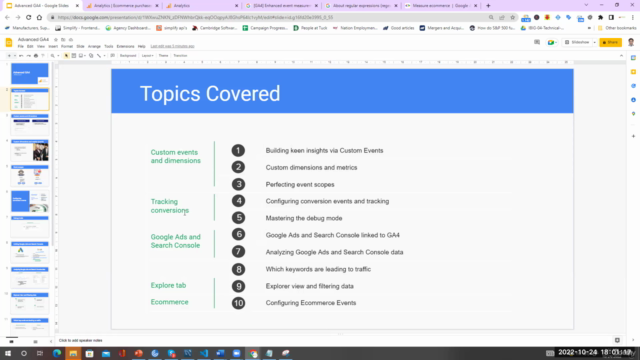The image size is (640, 360).
Task: Switch to grid view at bottom left
Action: 36,341
